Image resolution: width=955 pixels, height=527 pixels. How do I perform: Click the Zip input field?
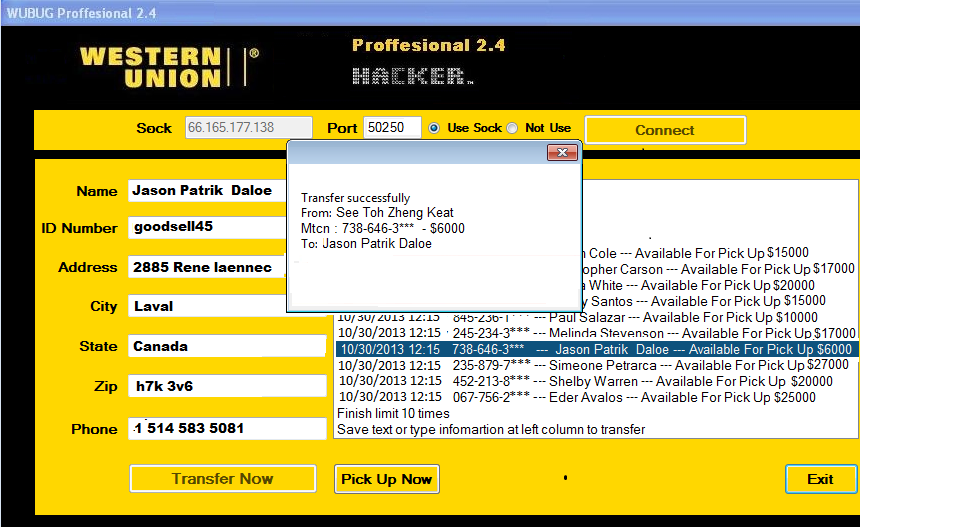227,386
